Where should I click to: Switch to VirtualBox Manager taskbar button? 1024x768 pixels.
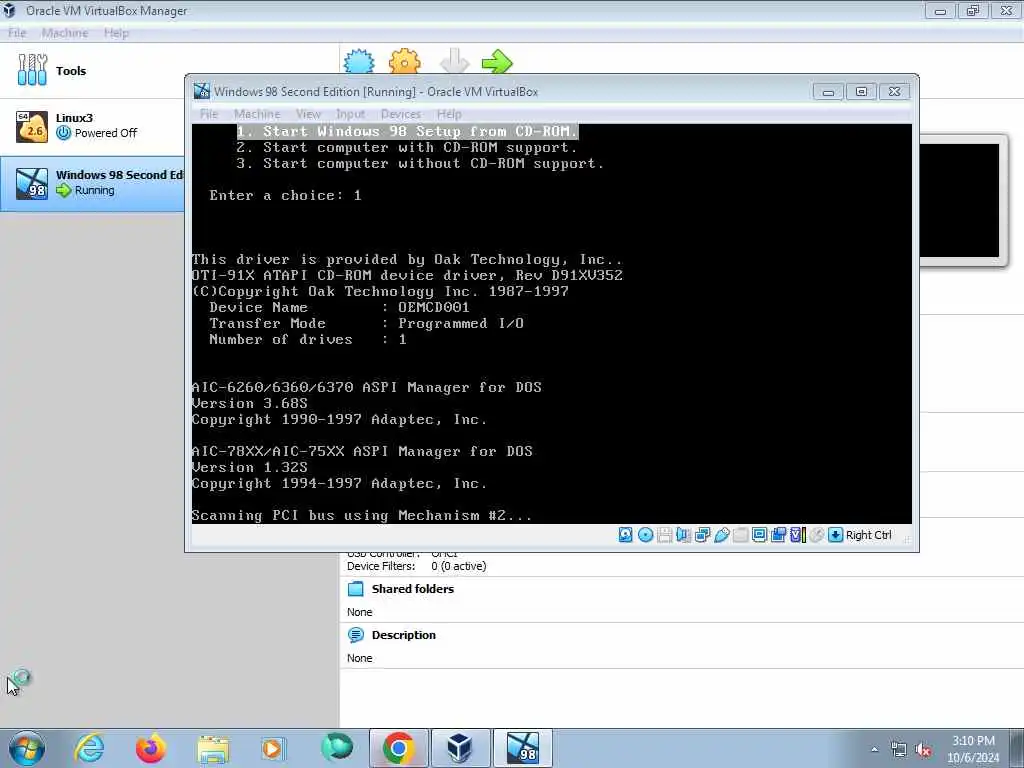pos(460,748)
